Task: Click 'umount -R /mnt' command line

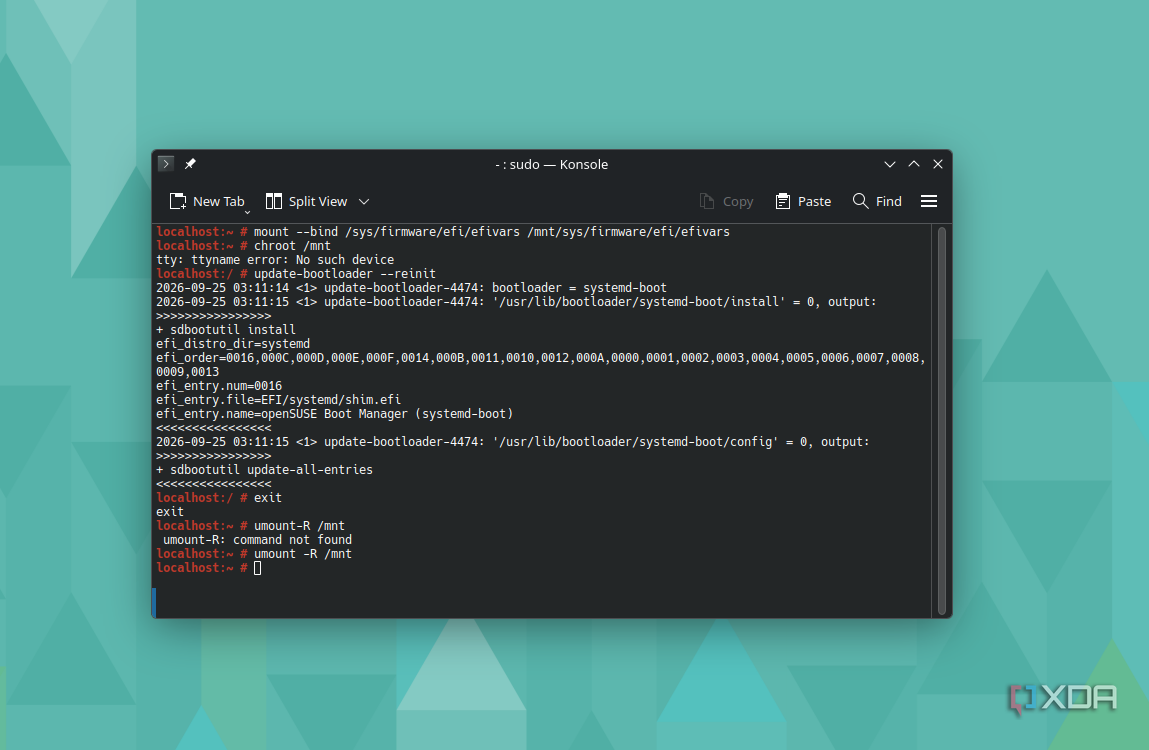Action: pyautogui.click(x=254, y=554)
